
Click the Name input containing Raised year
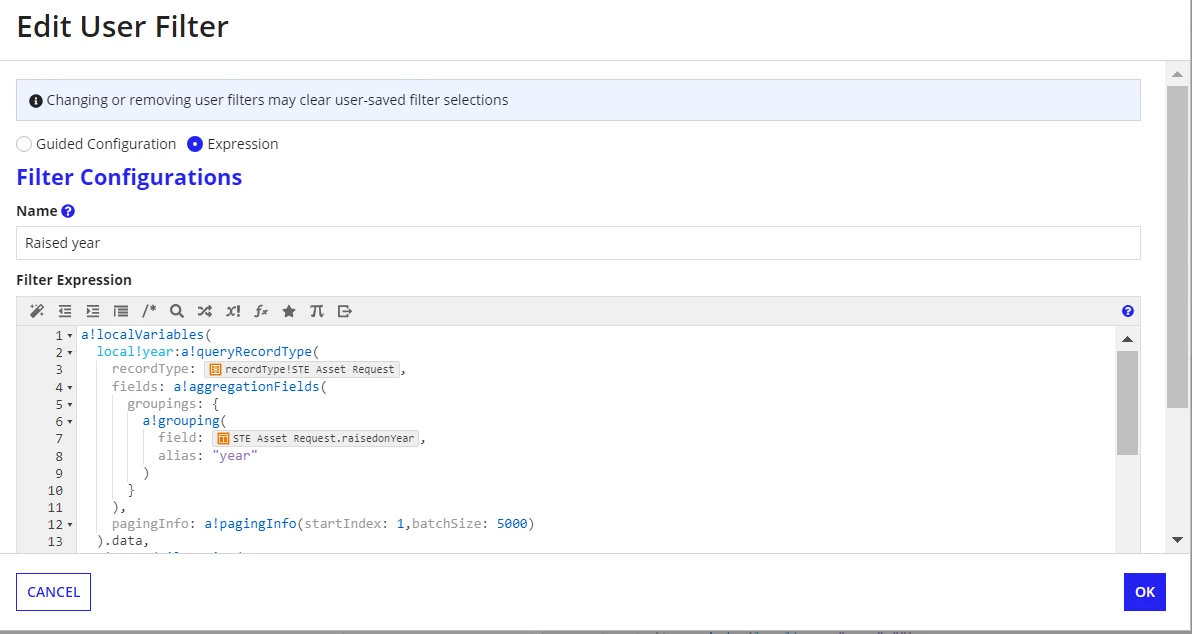pos(579,243)
